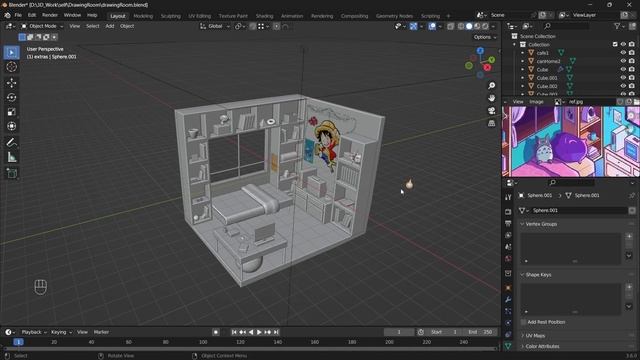Select the Move tool
This screenshot has width=640, height=360.
click(x=11, y=82)
